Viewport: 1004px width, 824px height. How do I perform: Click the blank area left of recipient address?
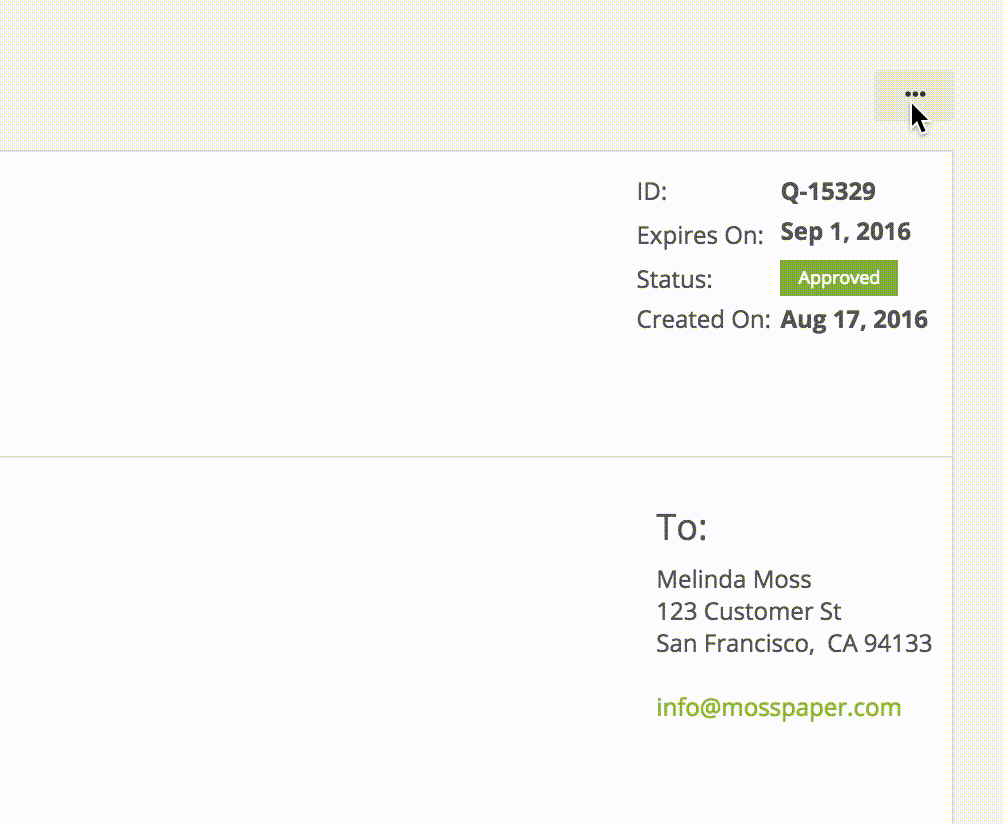(300, 620)
